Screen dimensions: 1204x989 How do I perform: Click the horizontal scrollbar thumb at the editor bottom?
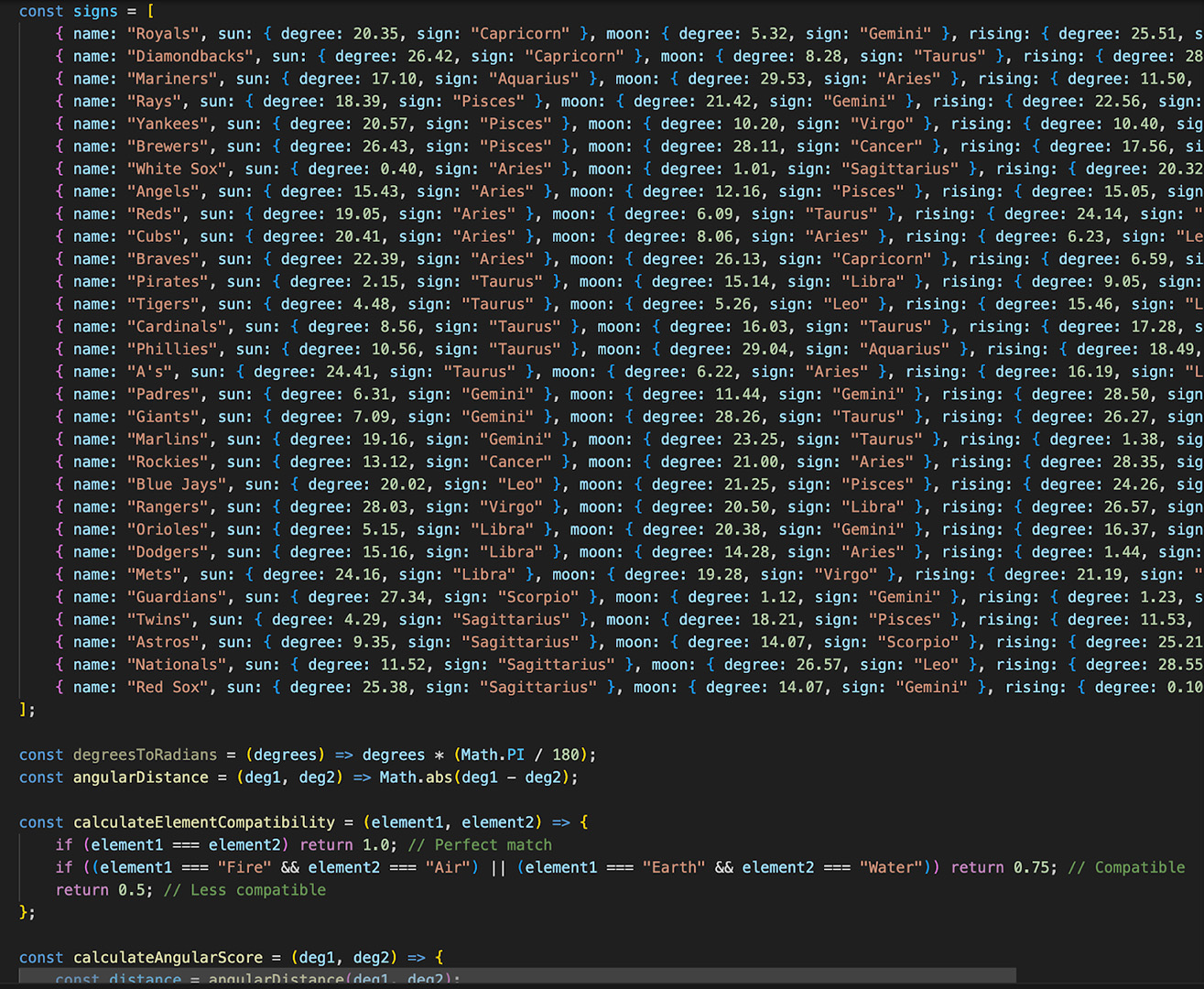pyautogui.click(x=517, y=975)
